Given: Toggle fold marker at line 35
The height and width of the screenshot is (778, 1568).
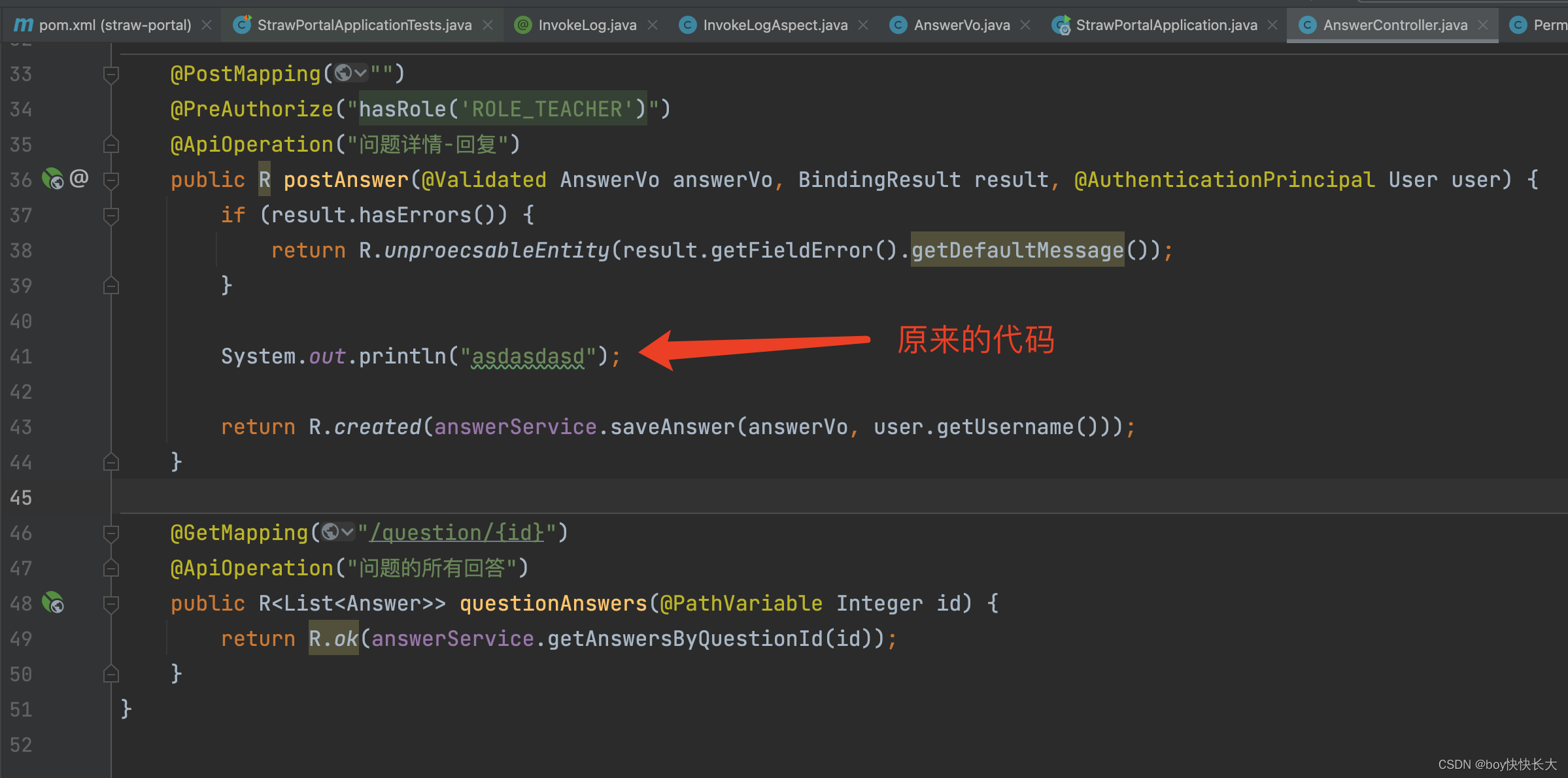Looking at the screenshot, I should [111, 144].
